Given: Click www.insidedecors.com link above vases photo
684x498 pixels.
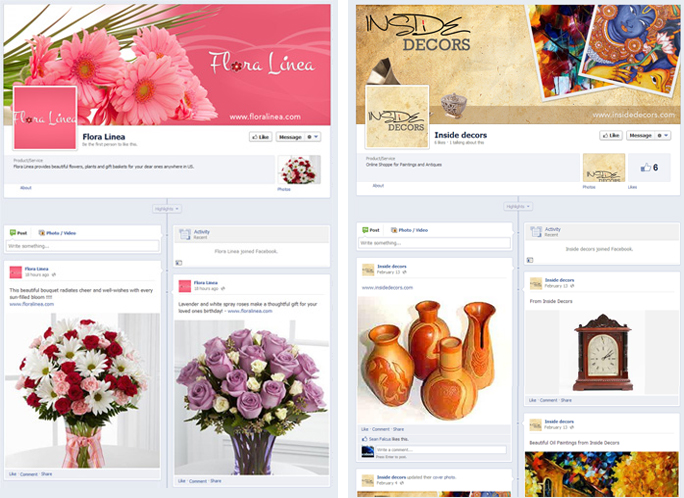Looking at the screenshot, I should pos(387,288).
